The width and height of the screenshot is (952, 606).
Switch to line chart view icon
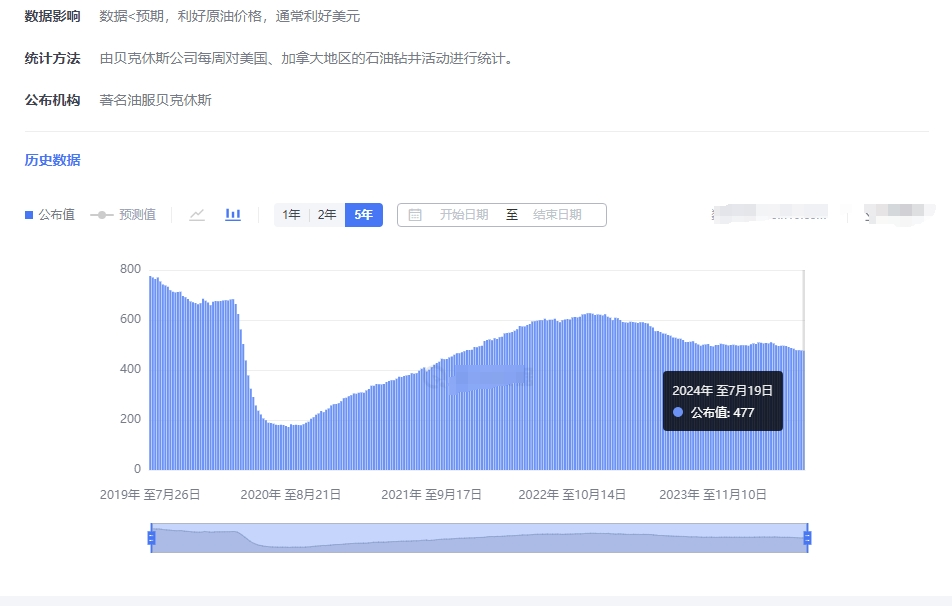coord(197,215)
